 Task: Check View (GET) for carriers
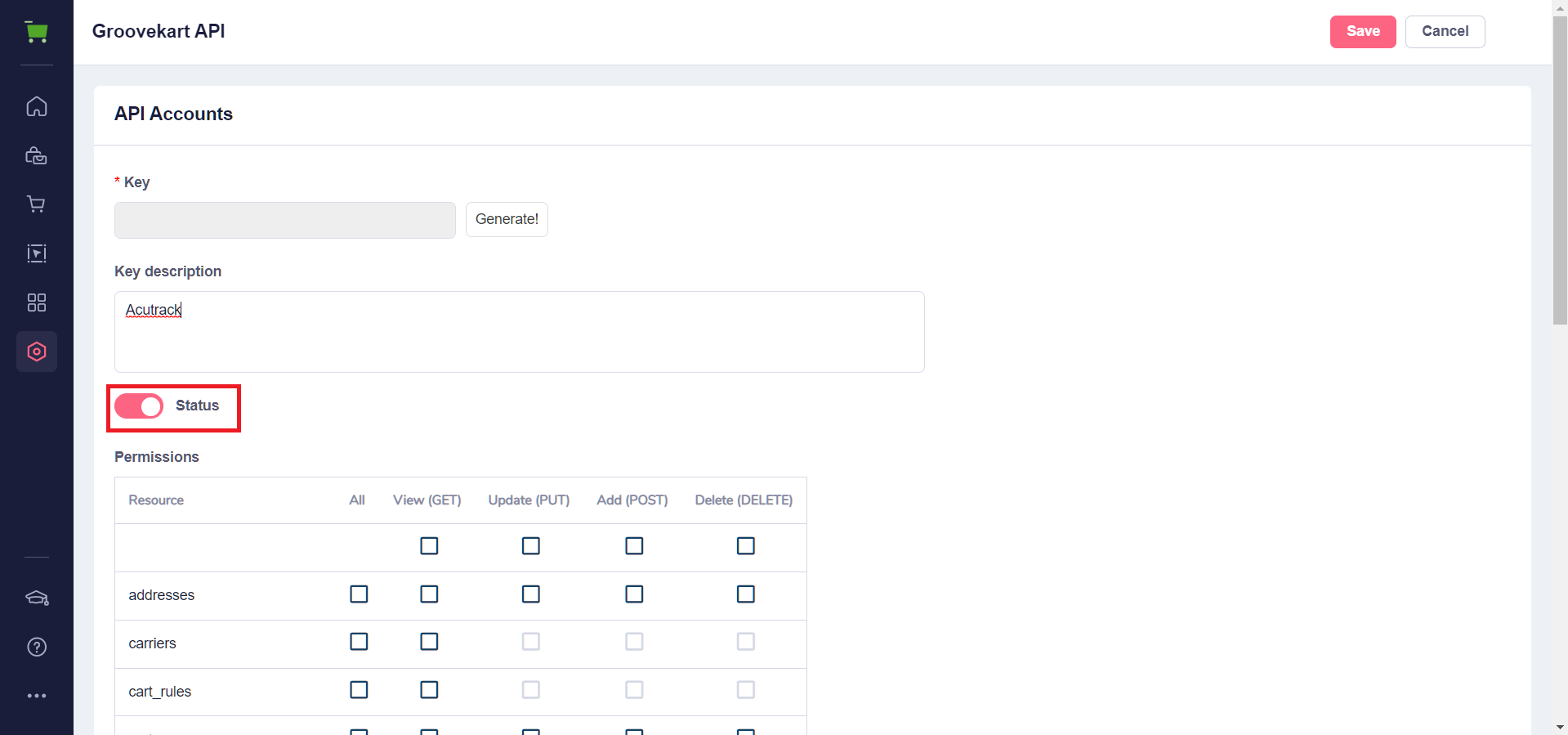click(x=429, y=642)
